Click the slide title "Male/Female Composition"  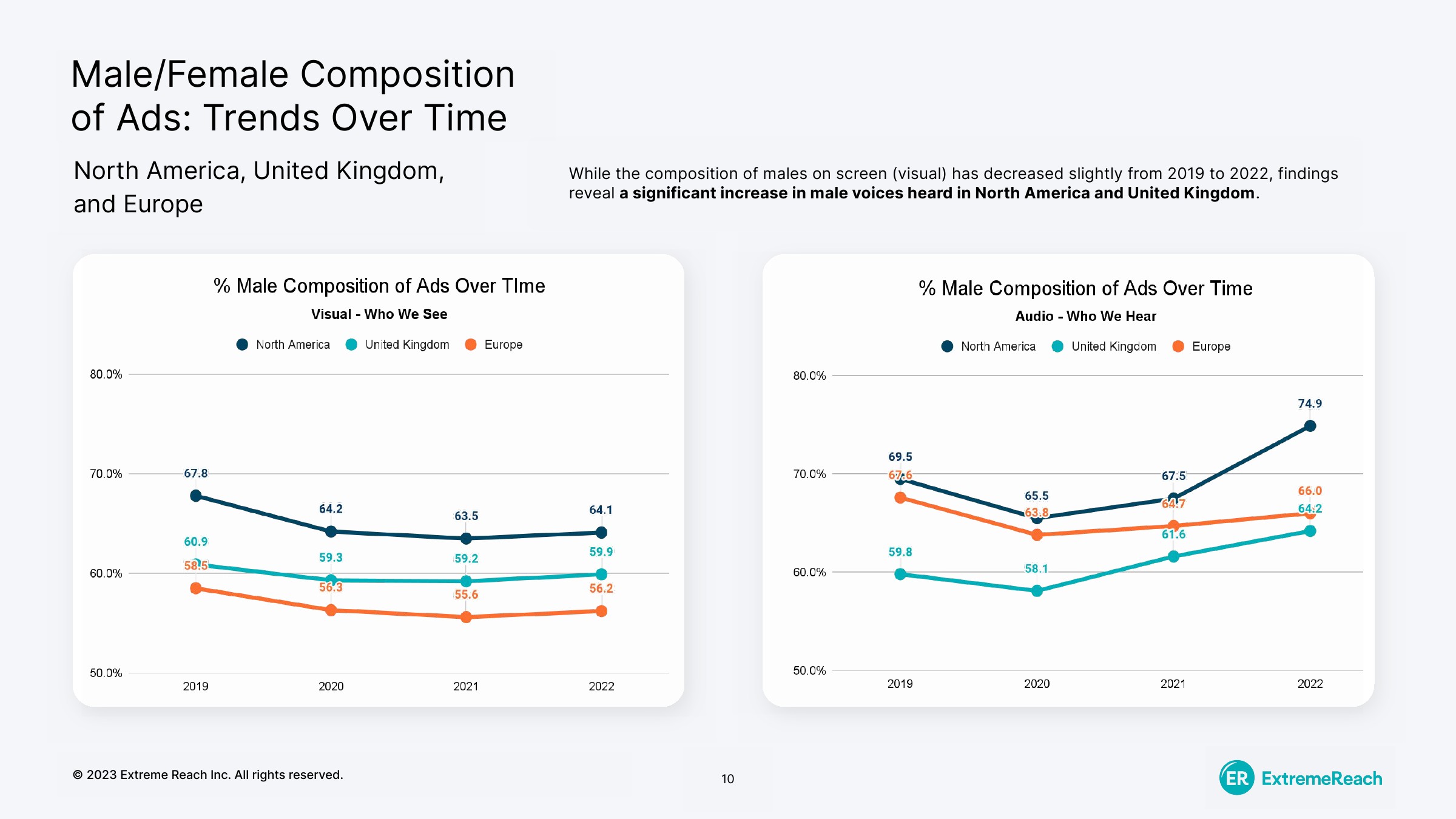tap(293, 75)
